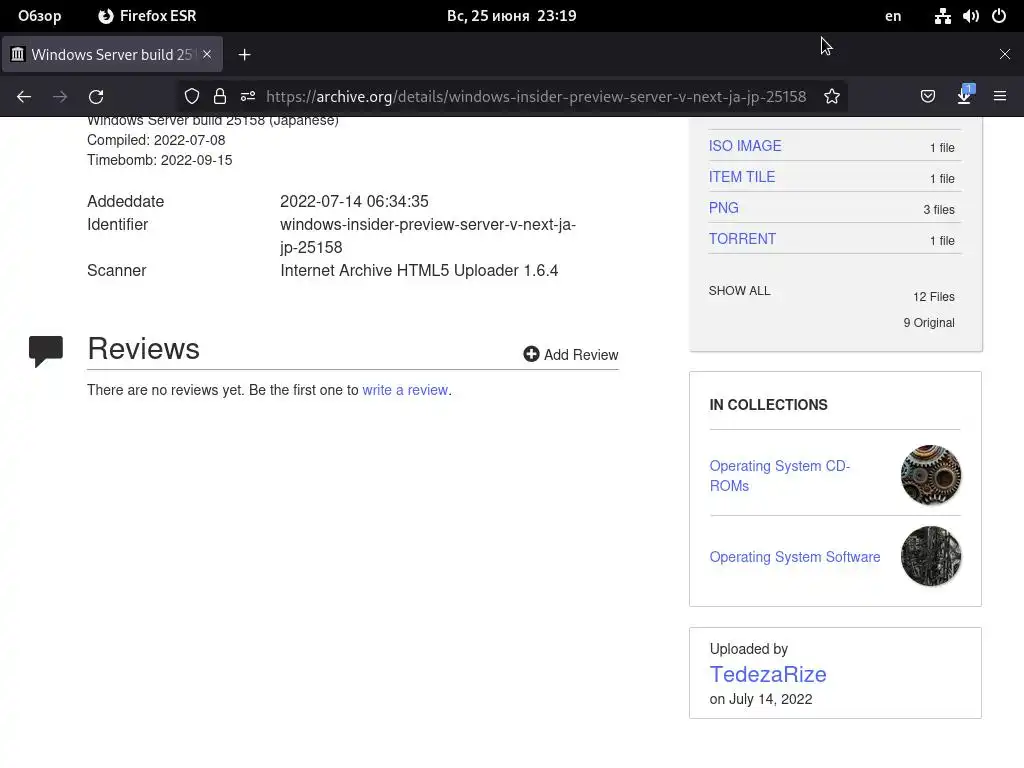
Task: Click the network connection tray icon
Action: [942, 16]
